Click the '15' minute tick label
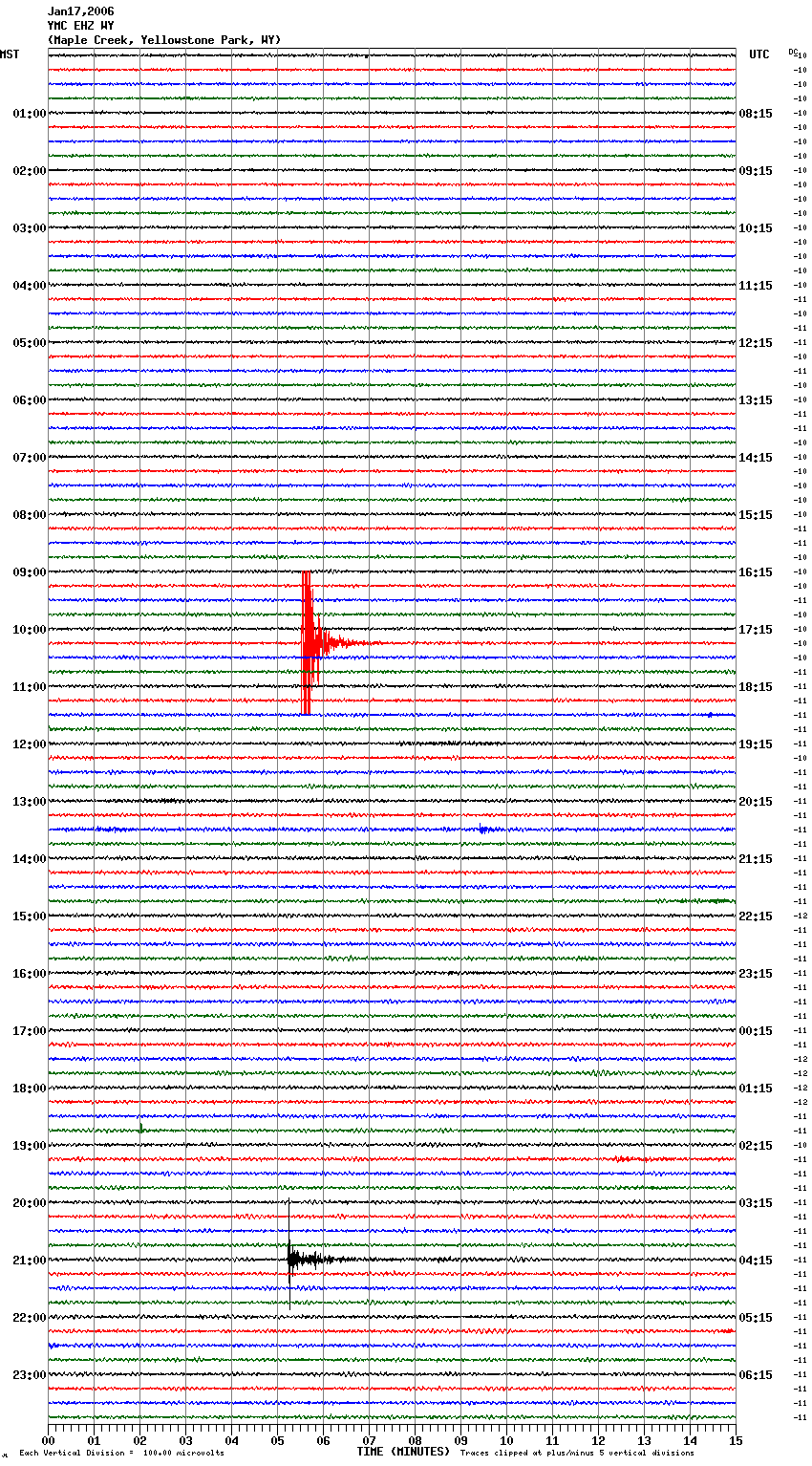Screen dimensions: 812x1466 coord(736,1441)
